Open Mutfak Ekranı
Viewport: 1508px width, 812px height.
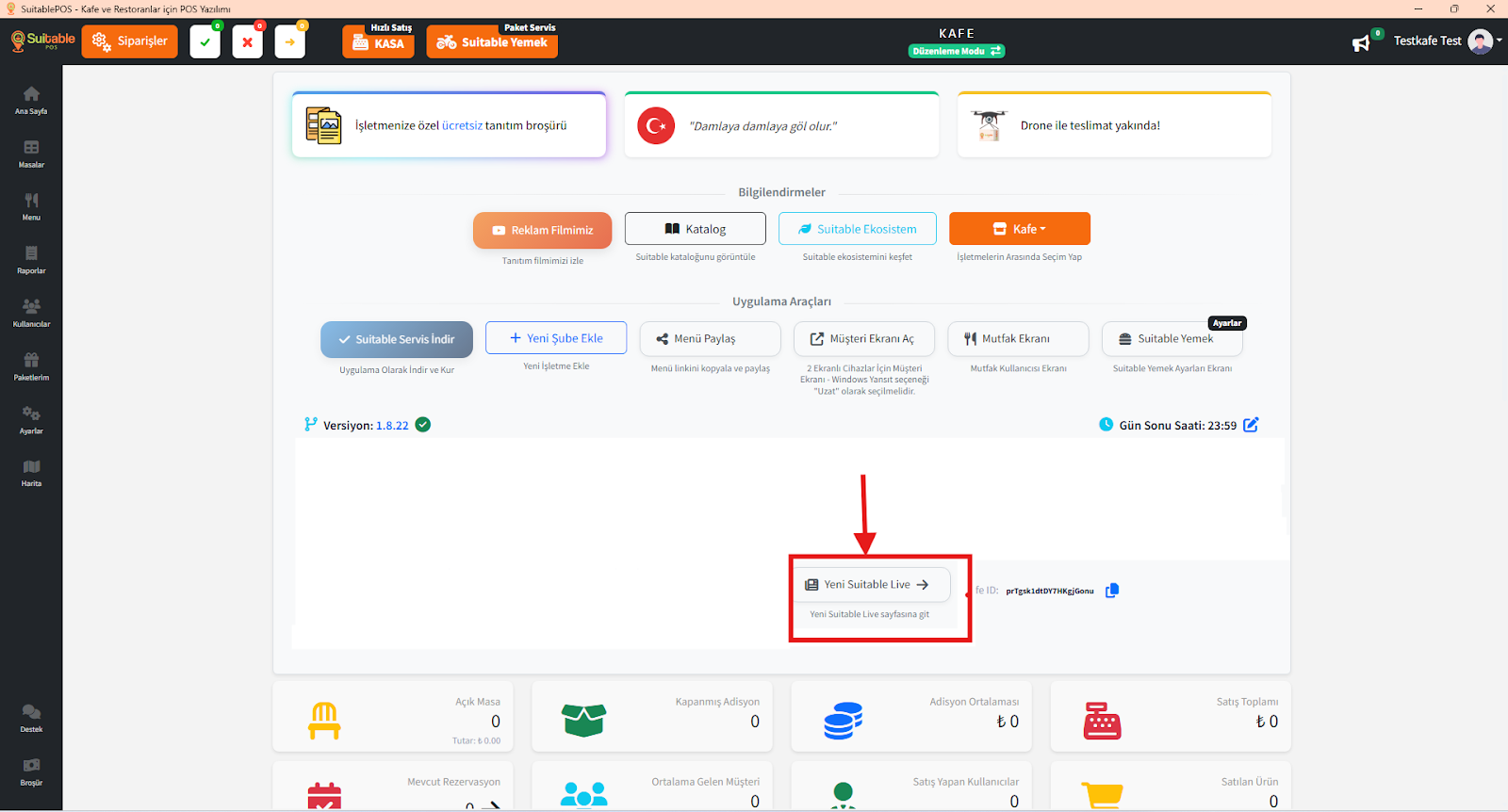coord(1019,339)
